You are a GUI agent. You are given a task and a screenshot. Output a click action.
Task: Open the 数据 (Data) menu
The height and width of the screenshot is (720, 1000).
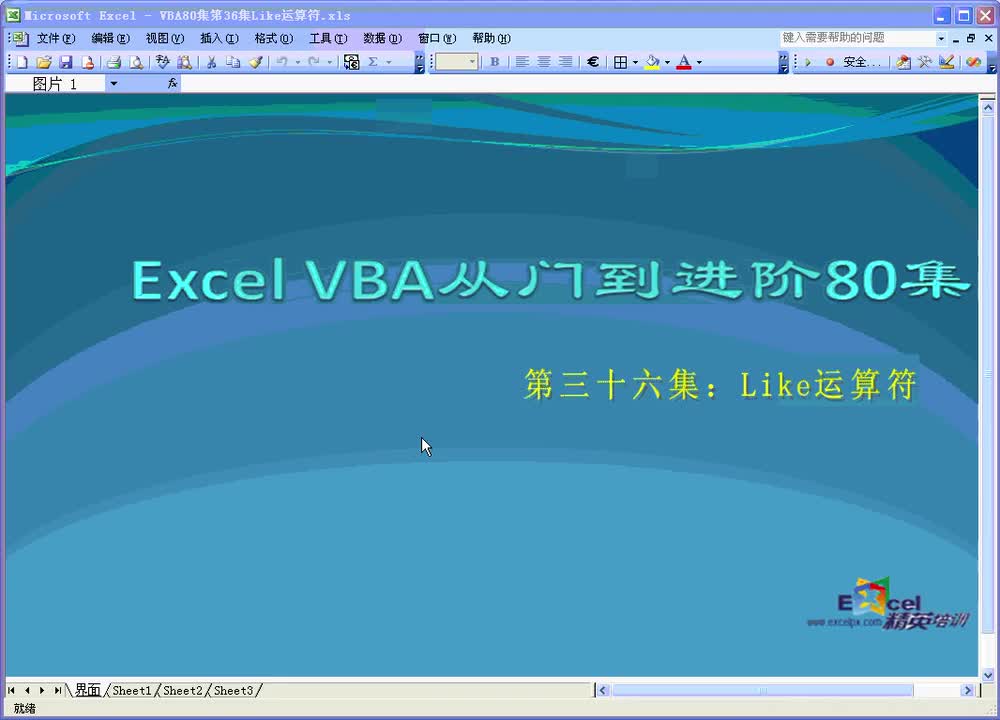coord(382,38)
